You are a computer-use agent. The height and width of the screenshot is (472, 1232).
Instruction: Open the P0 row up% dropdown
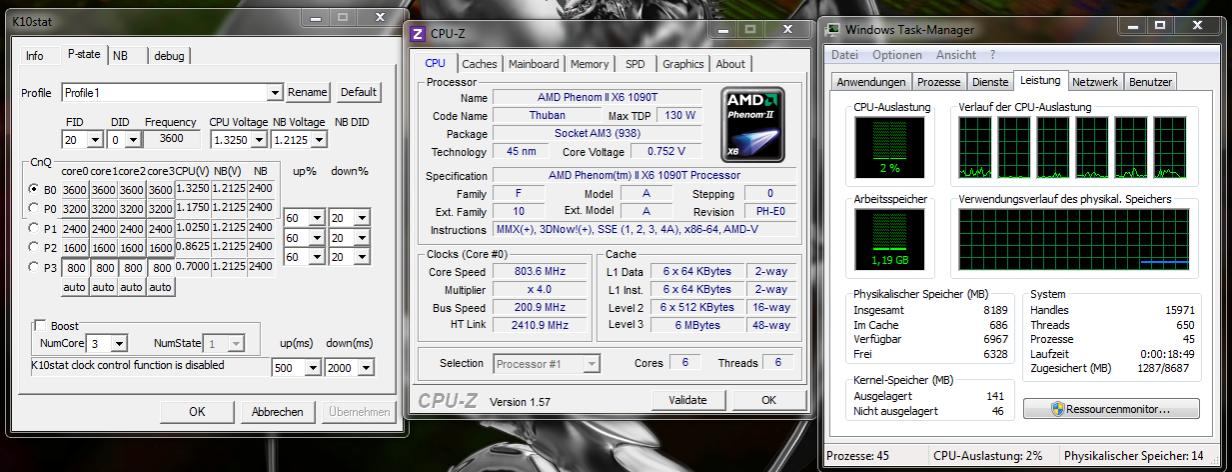305,218
